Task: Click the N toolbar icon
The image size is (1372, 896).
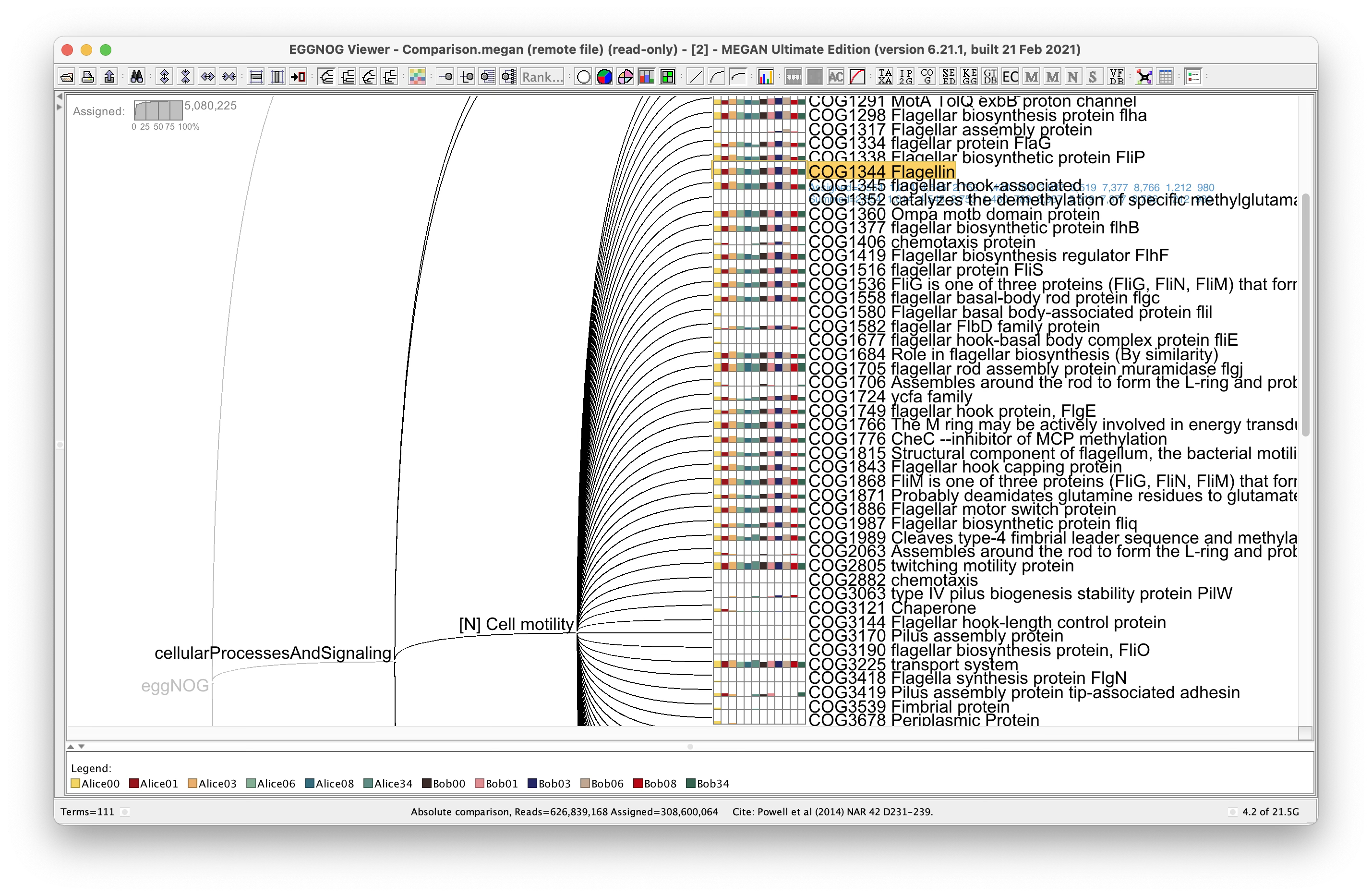Action: [1073, 77]
